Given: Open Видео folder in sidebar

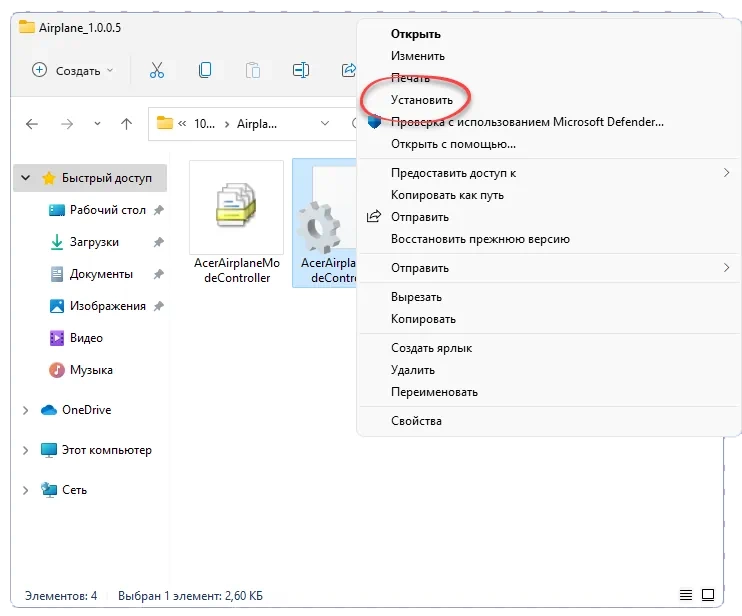Looking at the screenshot, I should 86,338.
